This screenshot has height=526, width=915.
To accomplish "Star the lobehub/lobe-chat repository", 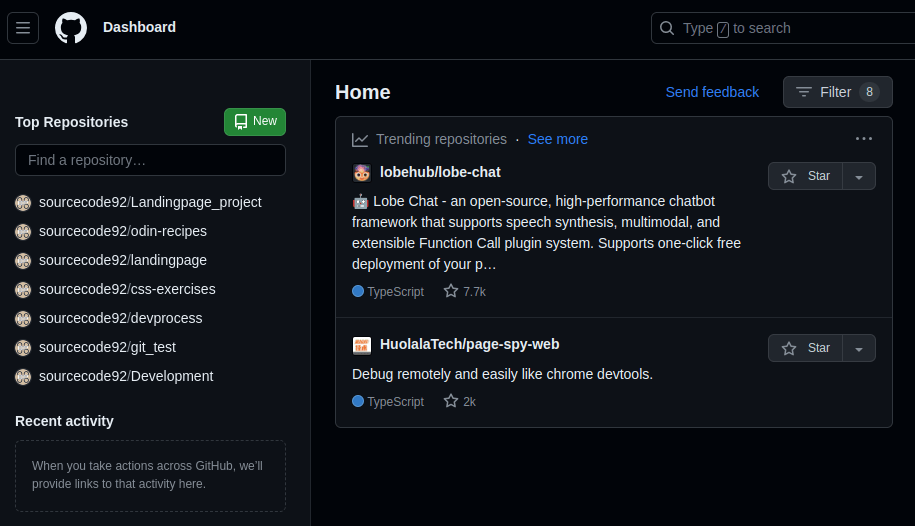I will 805,176.
